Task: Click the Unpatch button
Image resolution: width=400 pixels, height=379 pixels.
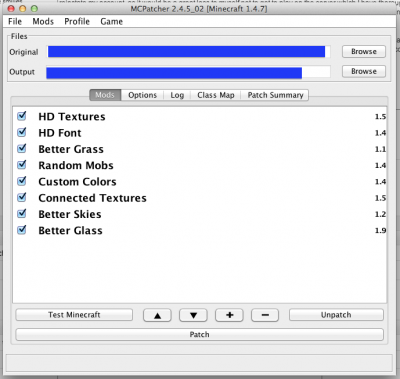Action: point(336,315)
